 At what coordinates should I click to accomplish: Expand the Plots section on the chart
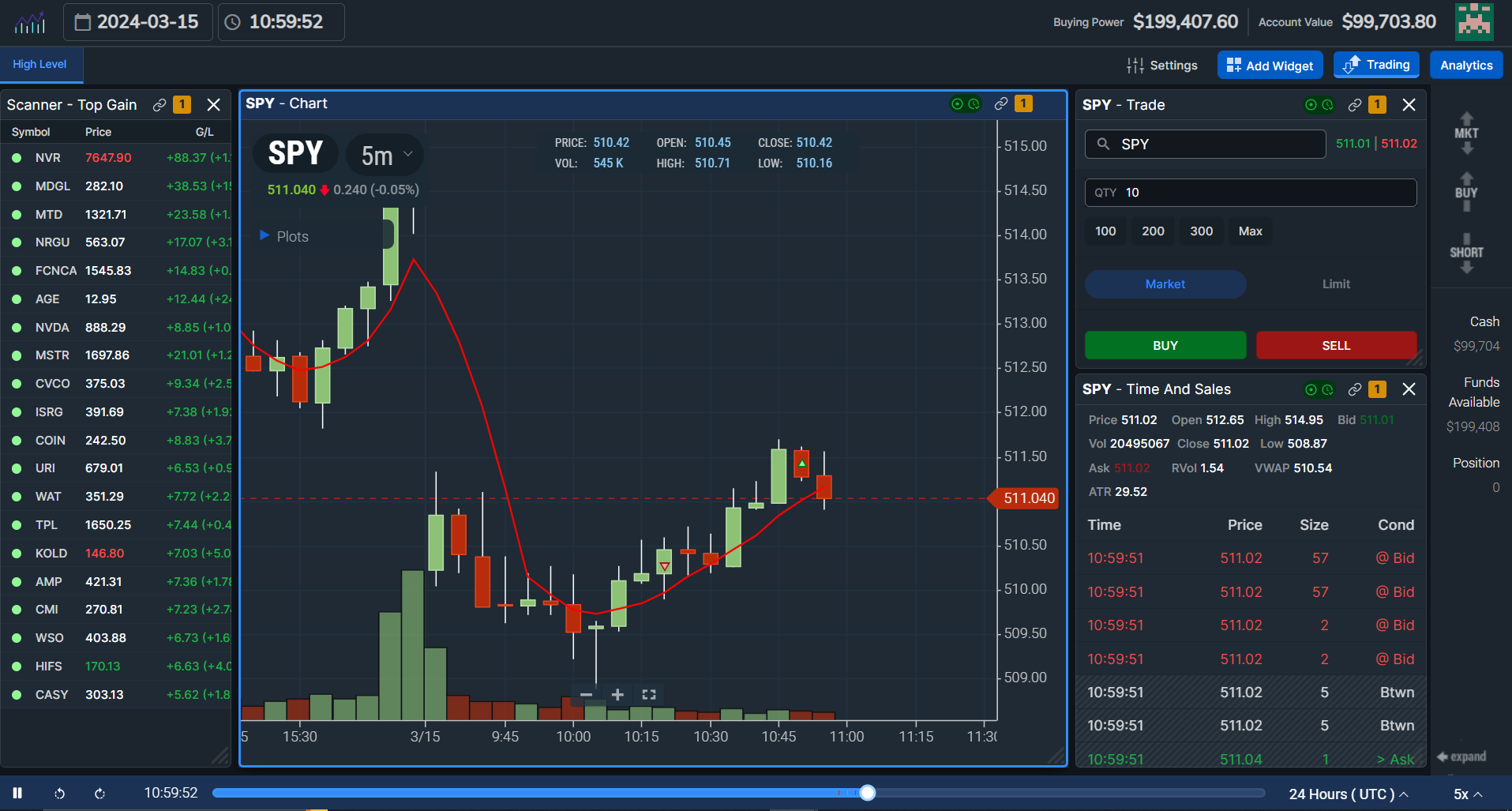click(265, 235)
